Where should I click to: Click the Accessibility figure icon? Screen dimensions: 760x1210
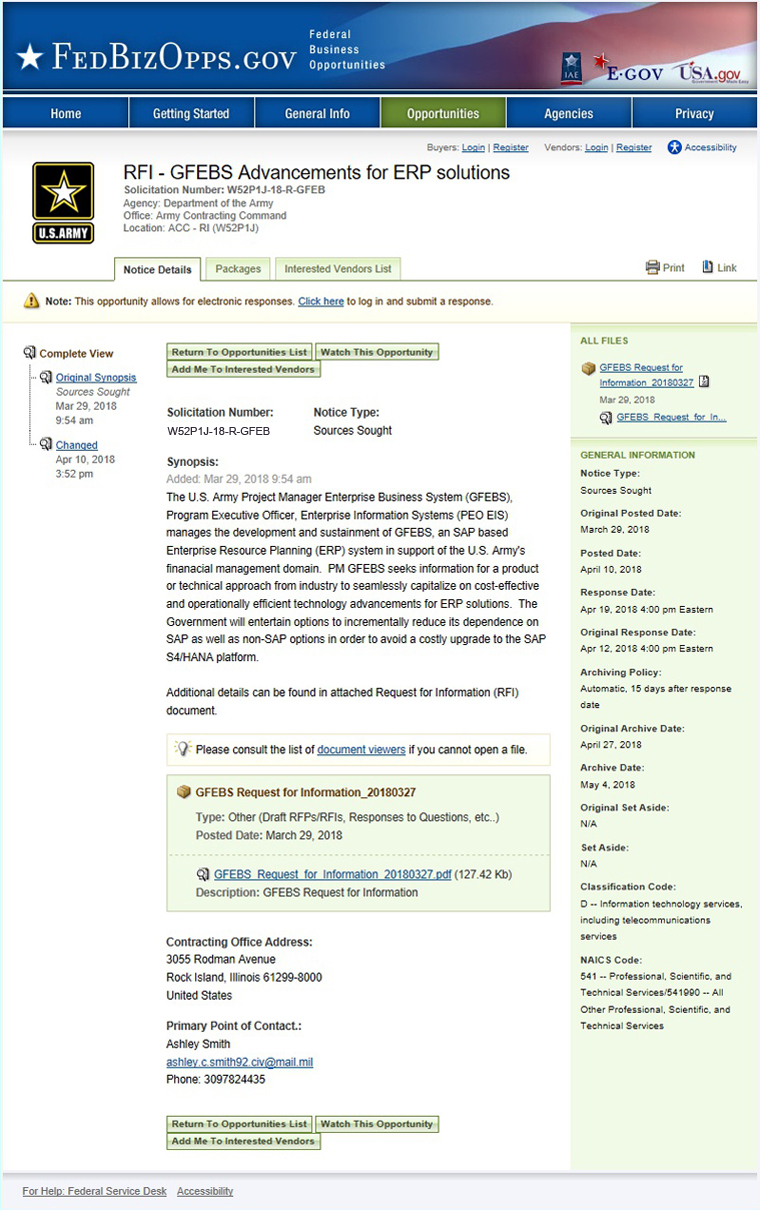pyautogui.click(x=675, y=147)
